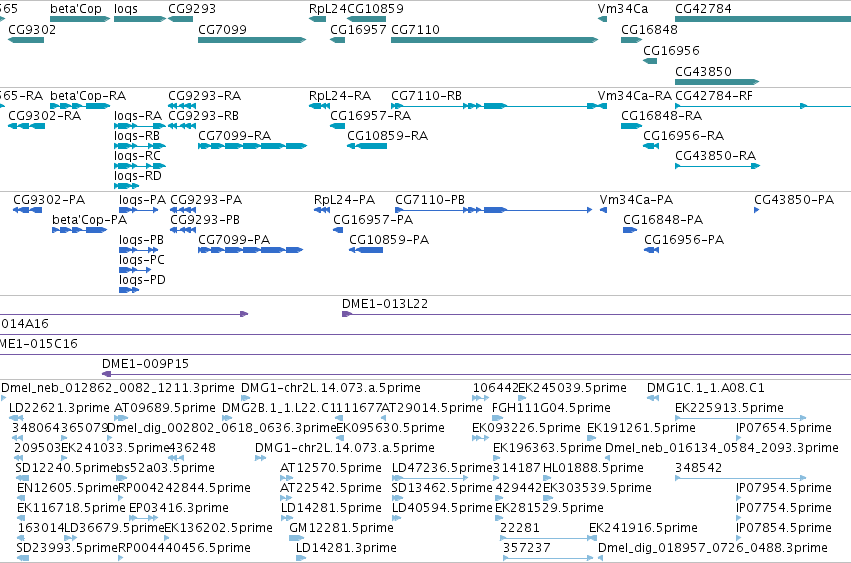The height and width of the screenshot is (563, 851).
Task: Select the CG10859-RA transcript label
Action: pos(388,136)
